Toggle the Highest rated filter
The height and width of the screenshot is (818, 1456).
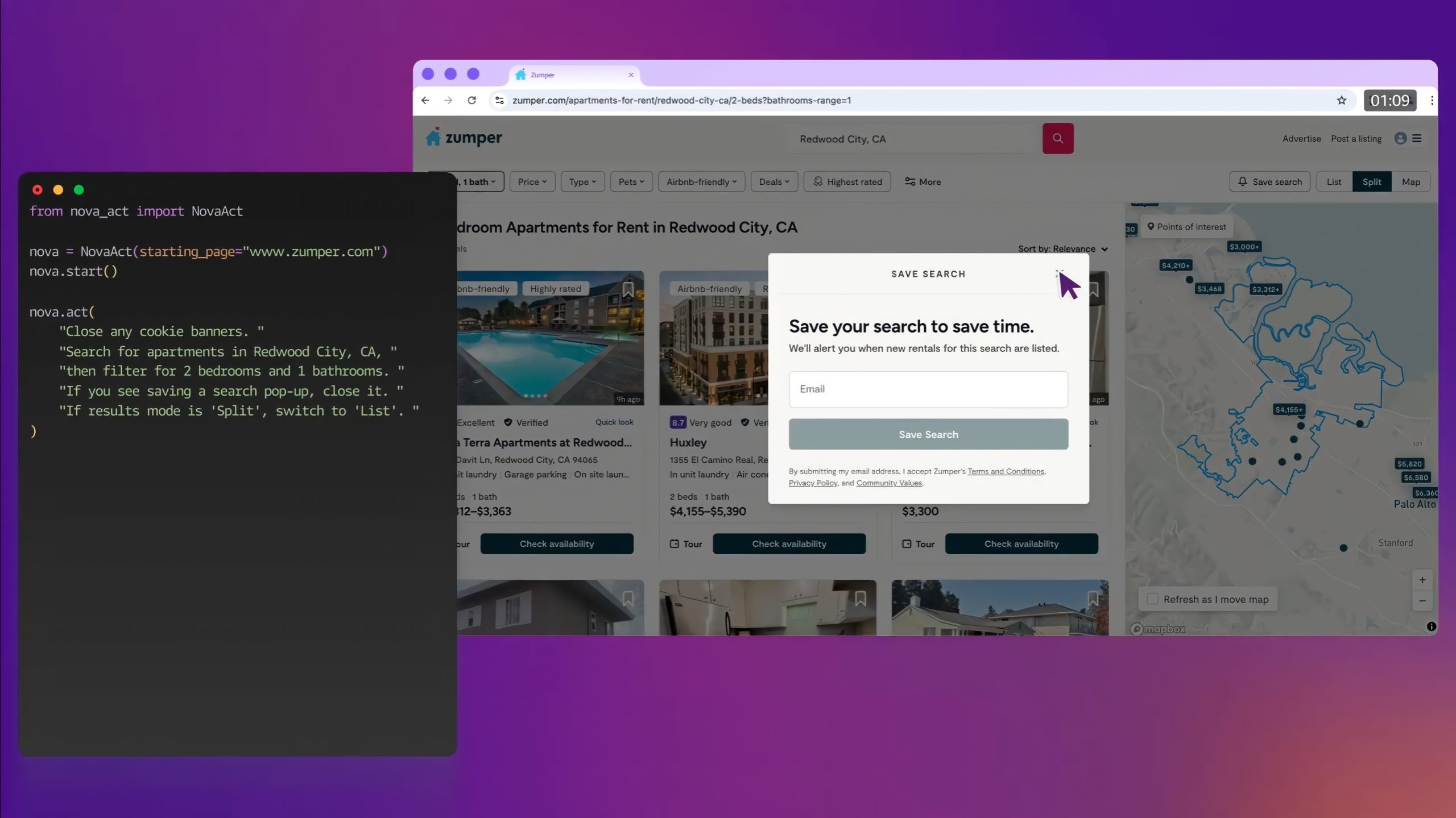847,181
